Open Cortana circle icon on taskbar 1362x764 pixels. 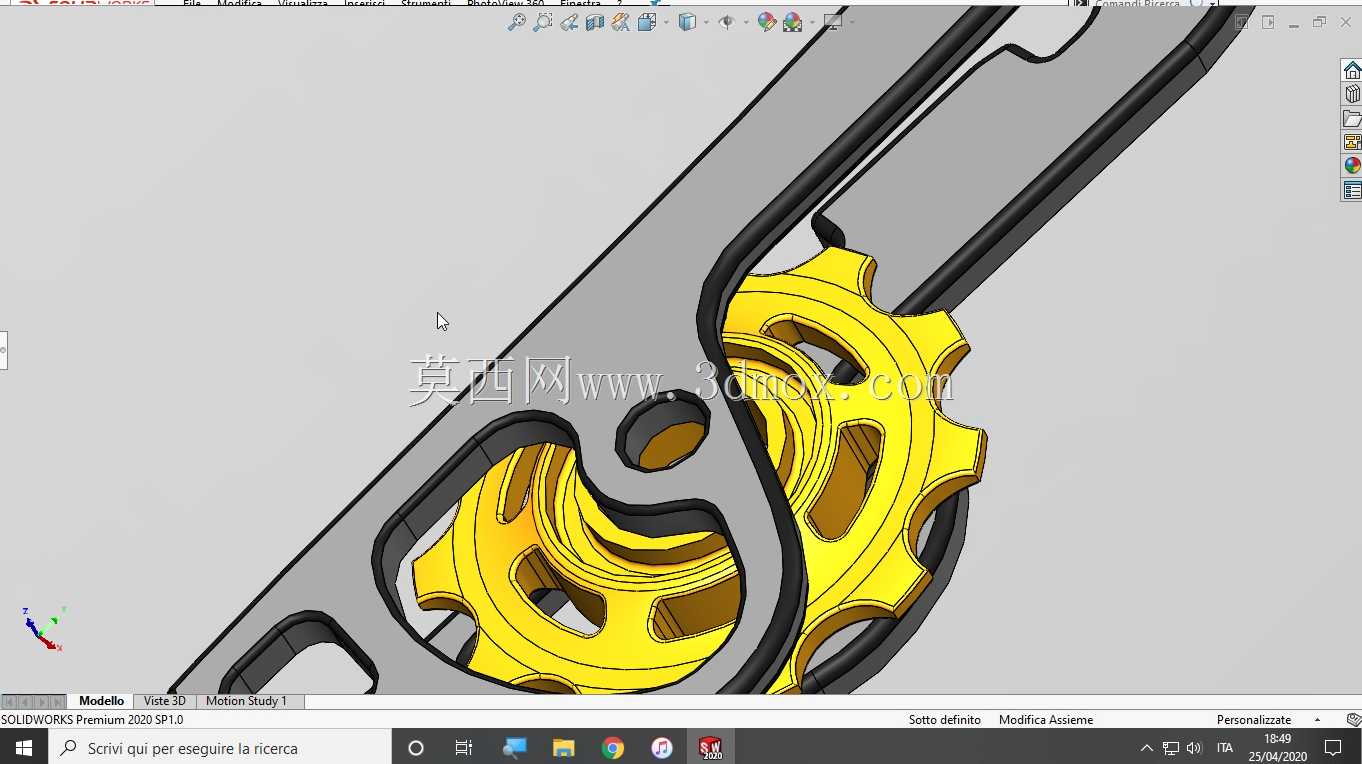tap(416, 748)
